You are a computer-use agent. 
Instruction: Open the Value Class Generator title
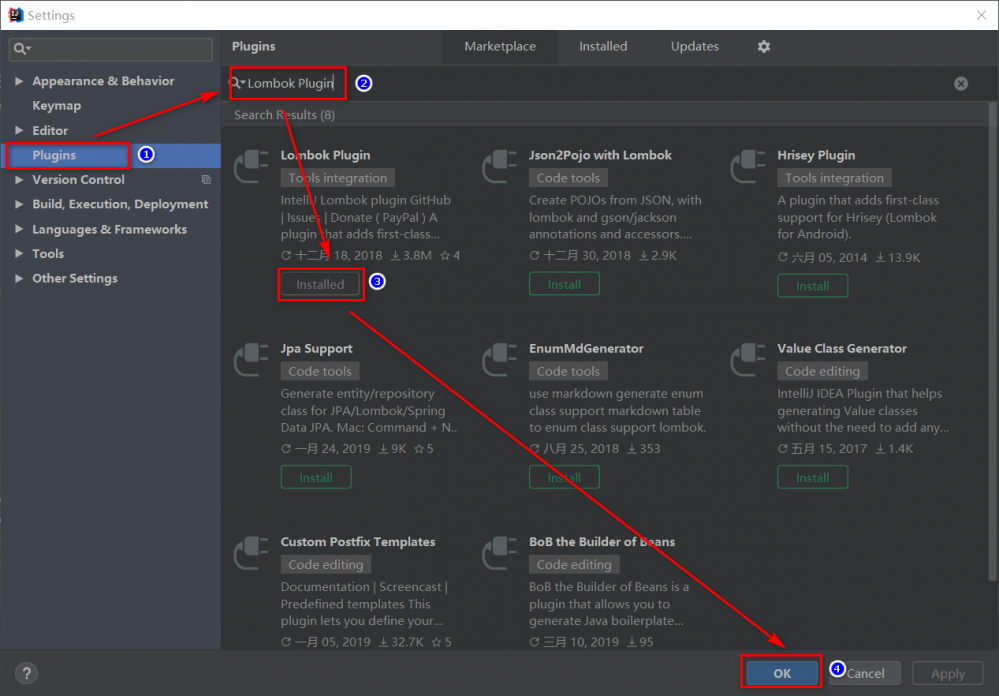tap(842, 349)
